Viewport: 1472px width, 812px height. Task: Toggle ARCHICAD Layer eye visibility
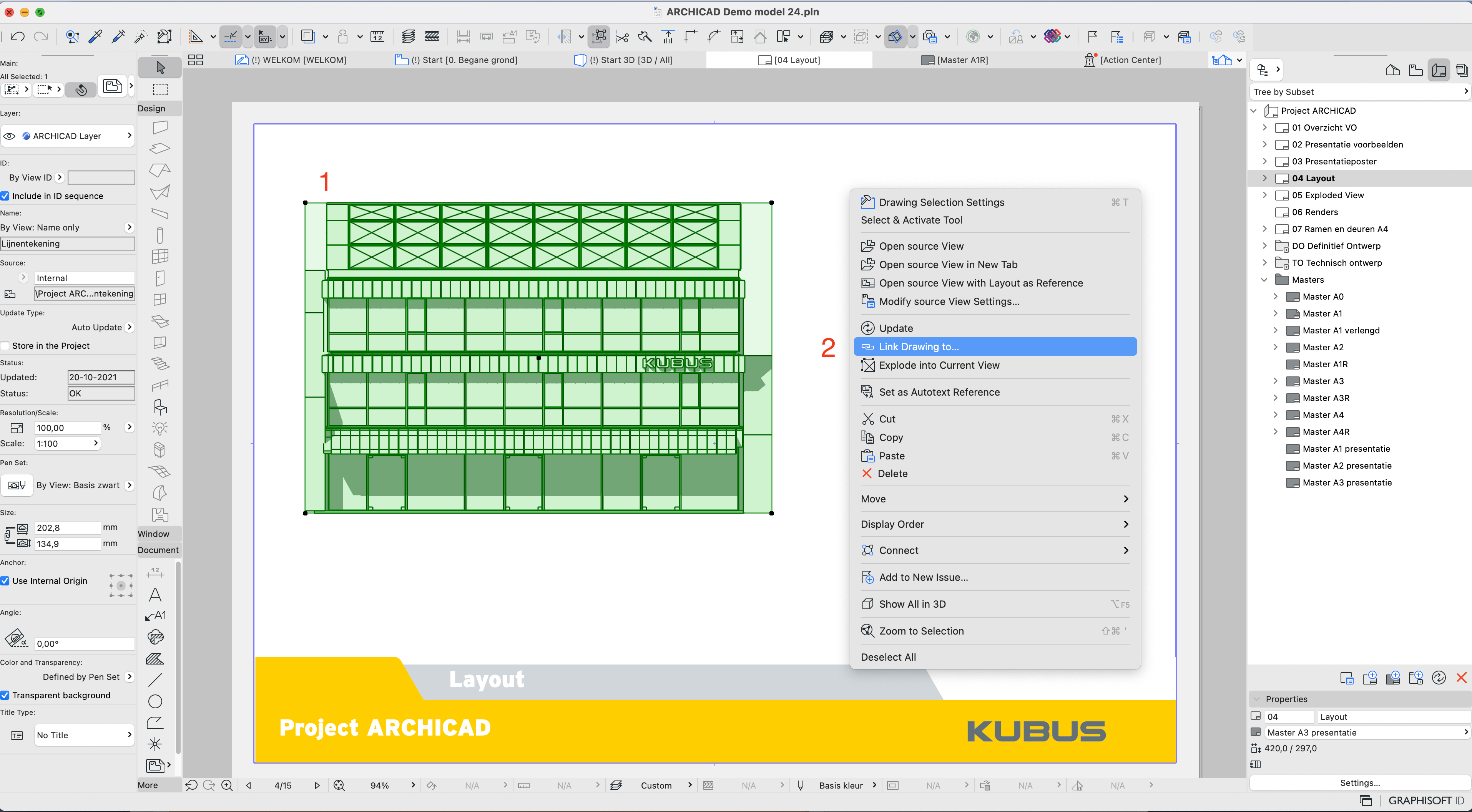9,136
